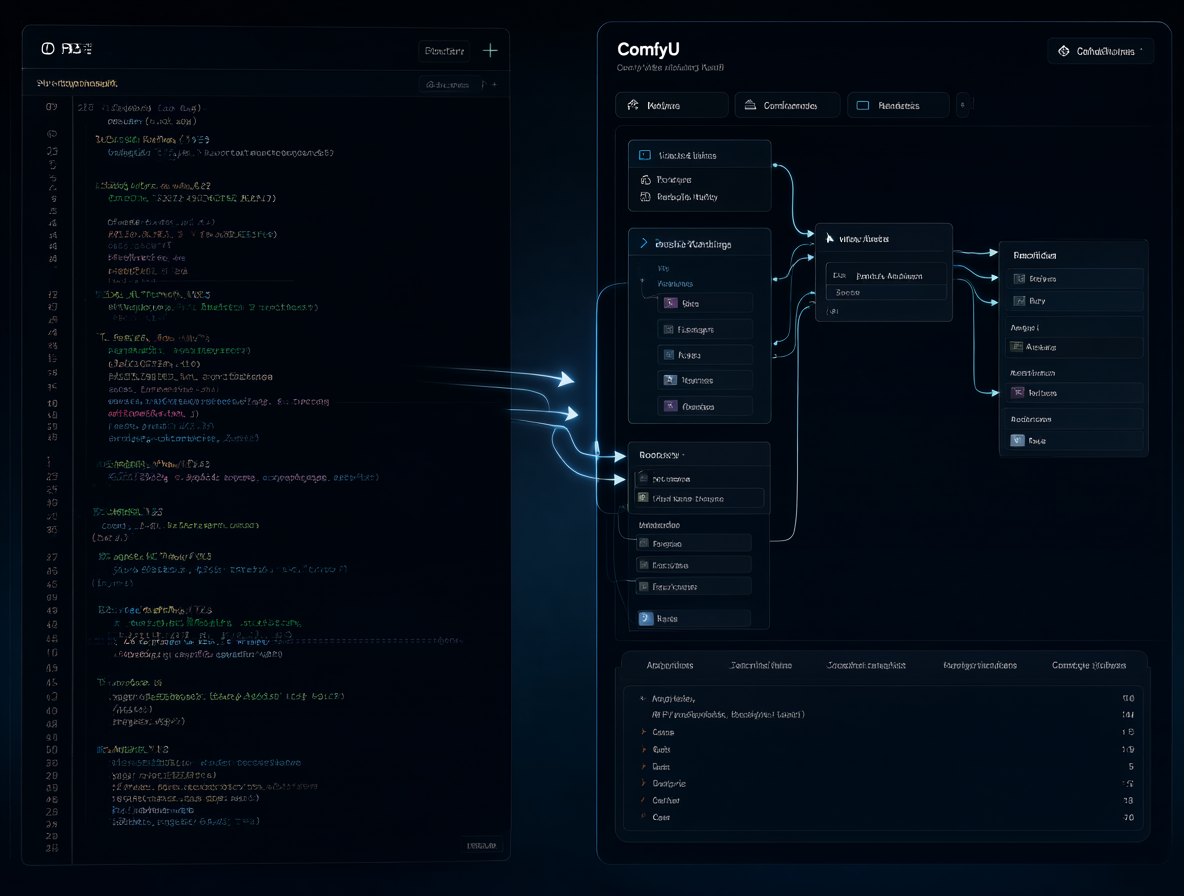Click the green-tinted icon row in the right-side node

(x=1075, y=347)
